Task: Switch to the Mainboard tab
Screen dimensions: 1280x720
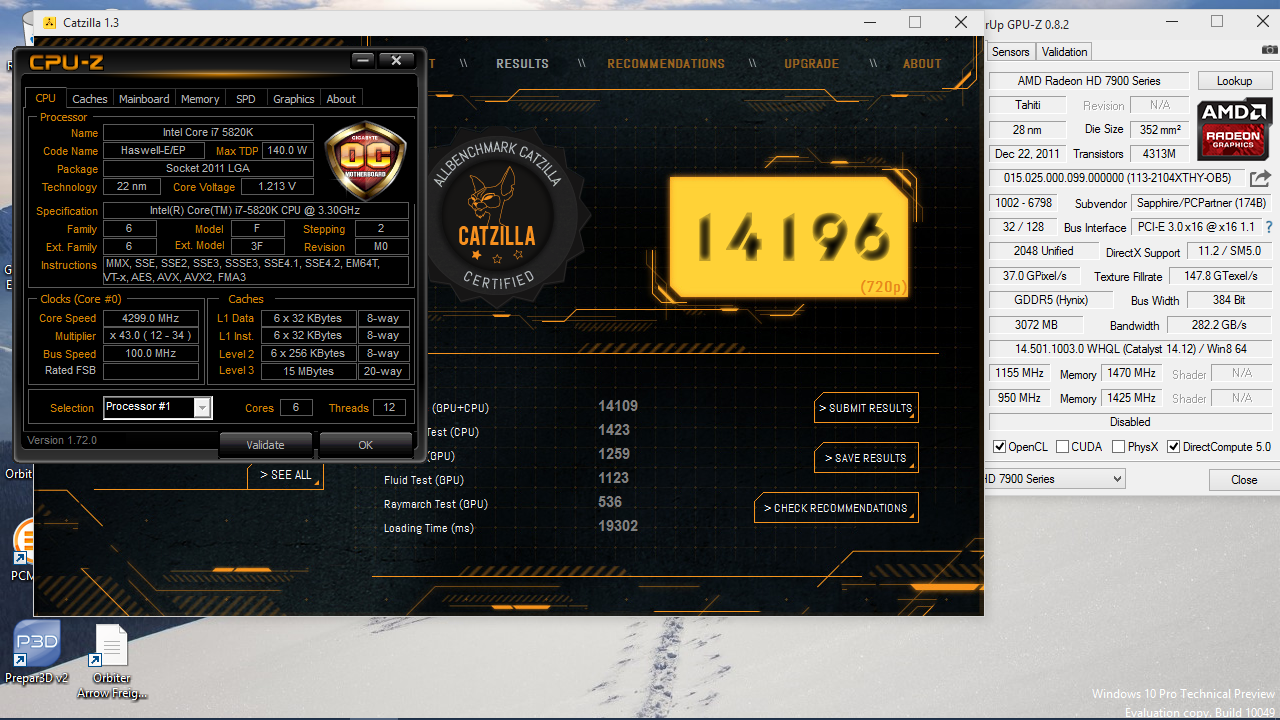Action: (x=144, y=99)
